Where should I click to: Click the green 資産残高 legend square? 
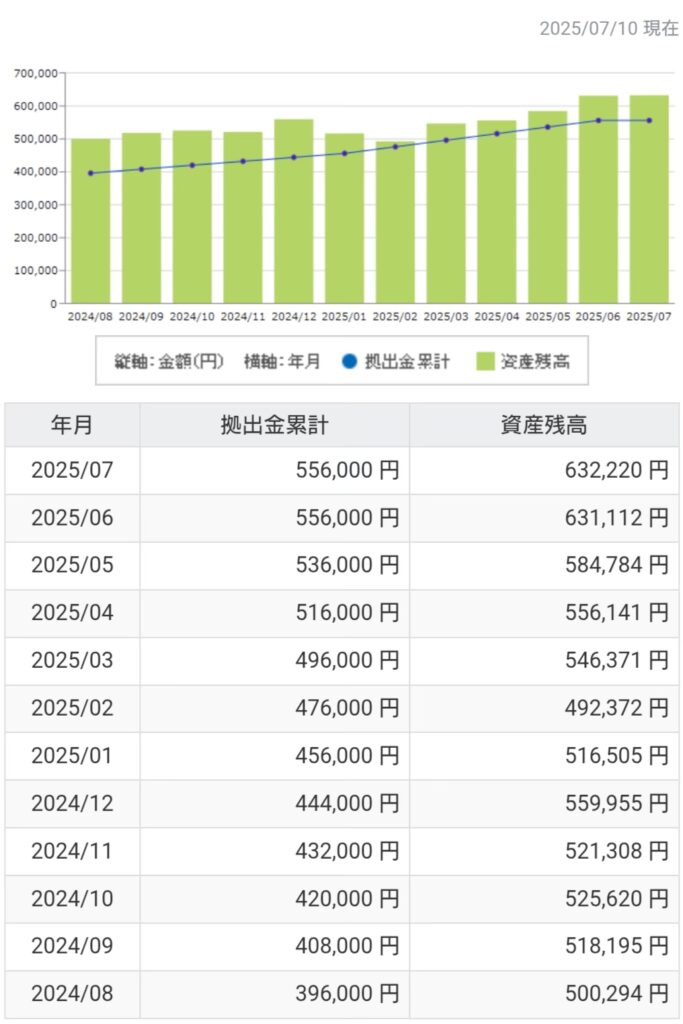point(485,361)
